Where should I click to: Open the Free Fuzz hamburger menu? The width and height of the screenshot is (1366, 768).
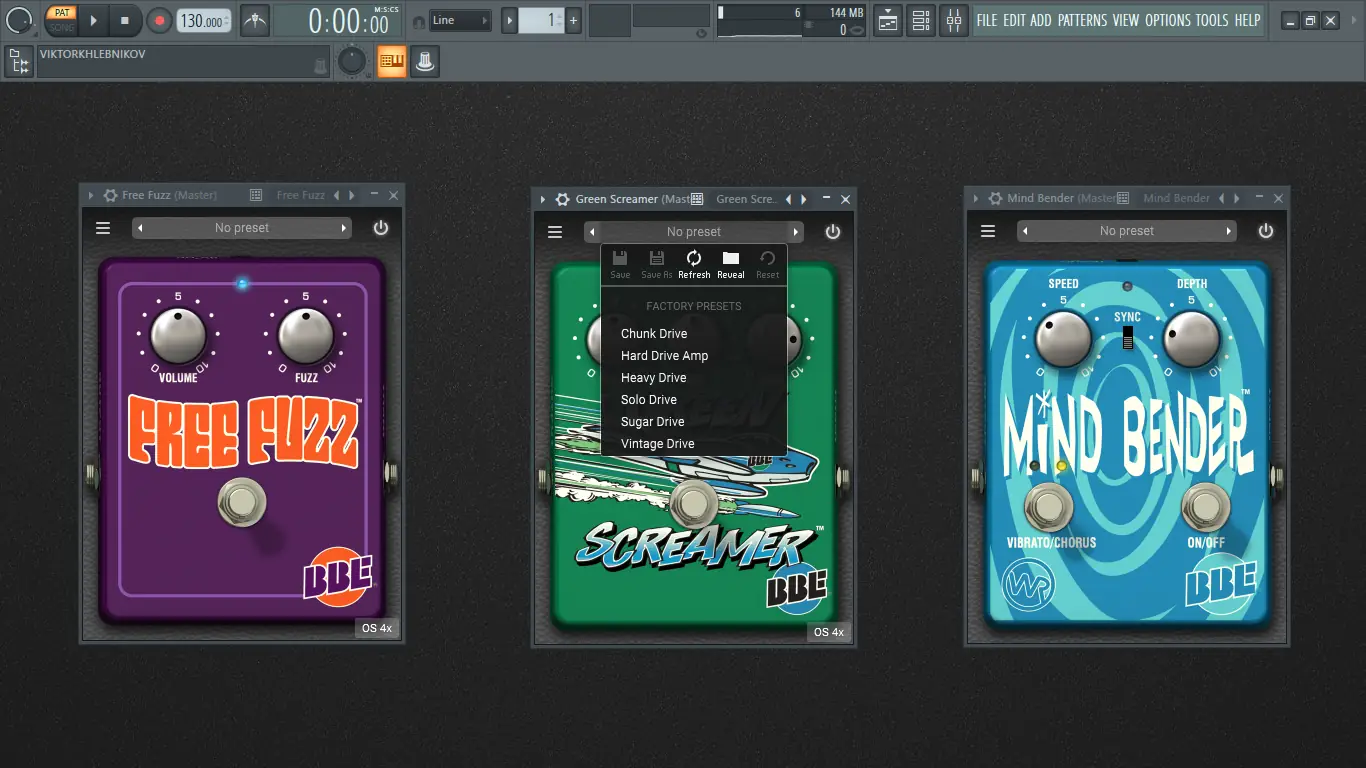click(103, 228)
